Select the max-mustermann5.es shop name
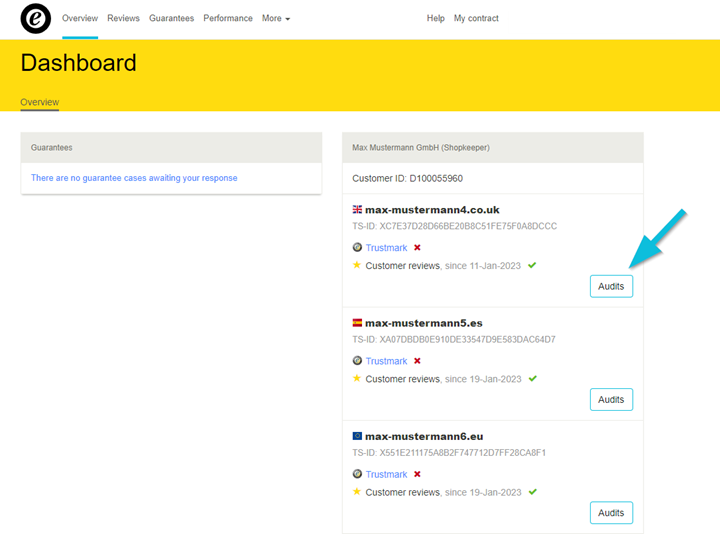 (x=424, y=323)
